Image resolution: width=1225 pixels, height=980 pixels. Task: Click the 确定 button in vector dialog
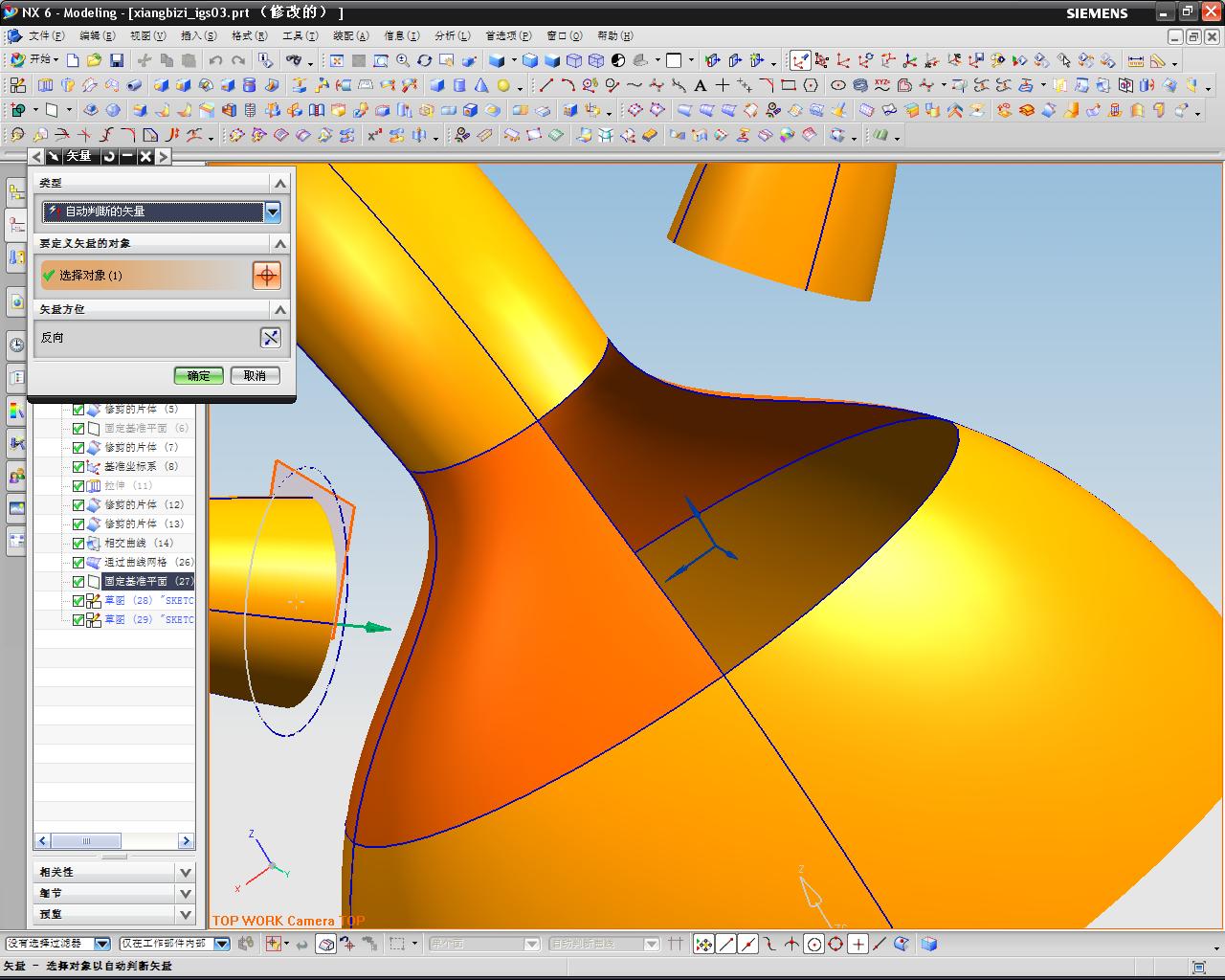(x=198, y=376)
